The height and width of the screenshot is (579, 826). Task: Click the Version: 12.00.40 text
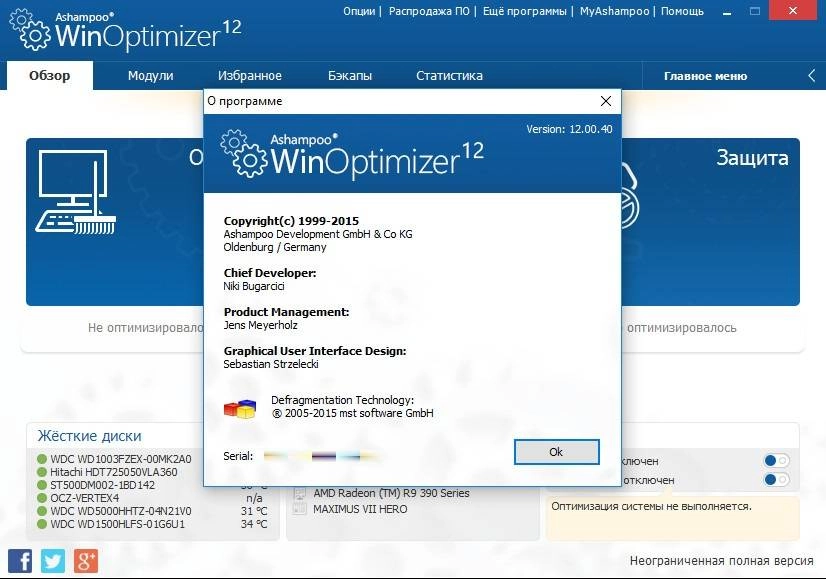click(569, 129)
